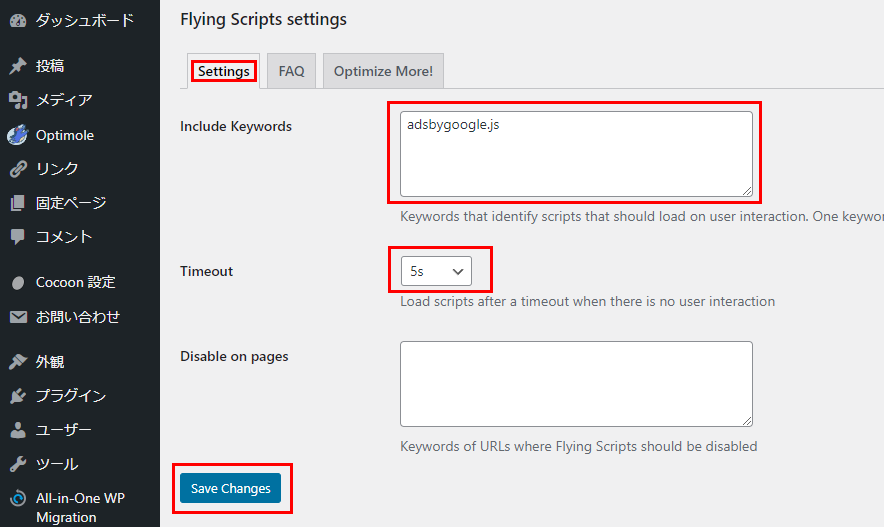This screenshot has width=884, height=527.
Task: Open the Cocoon 設定 menu item
Action: point(75,282)
